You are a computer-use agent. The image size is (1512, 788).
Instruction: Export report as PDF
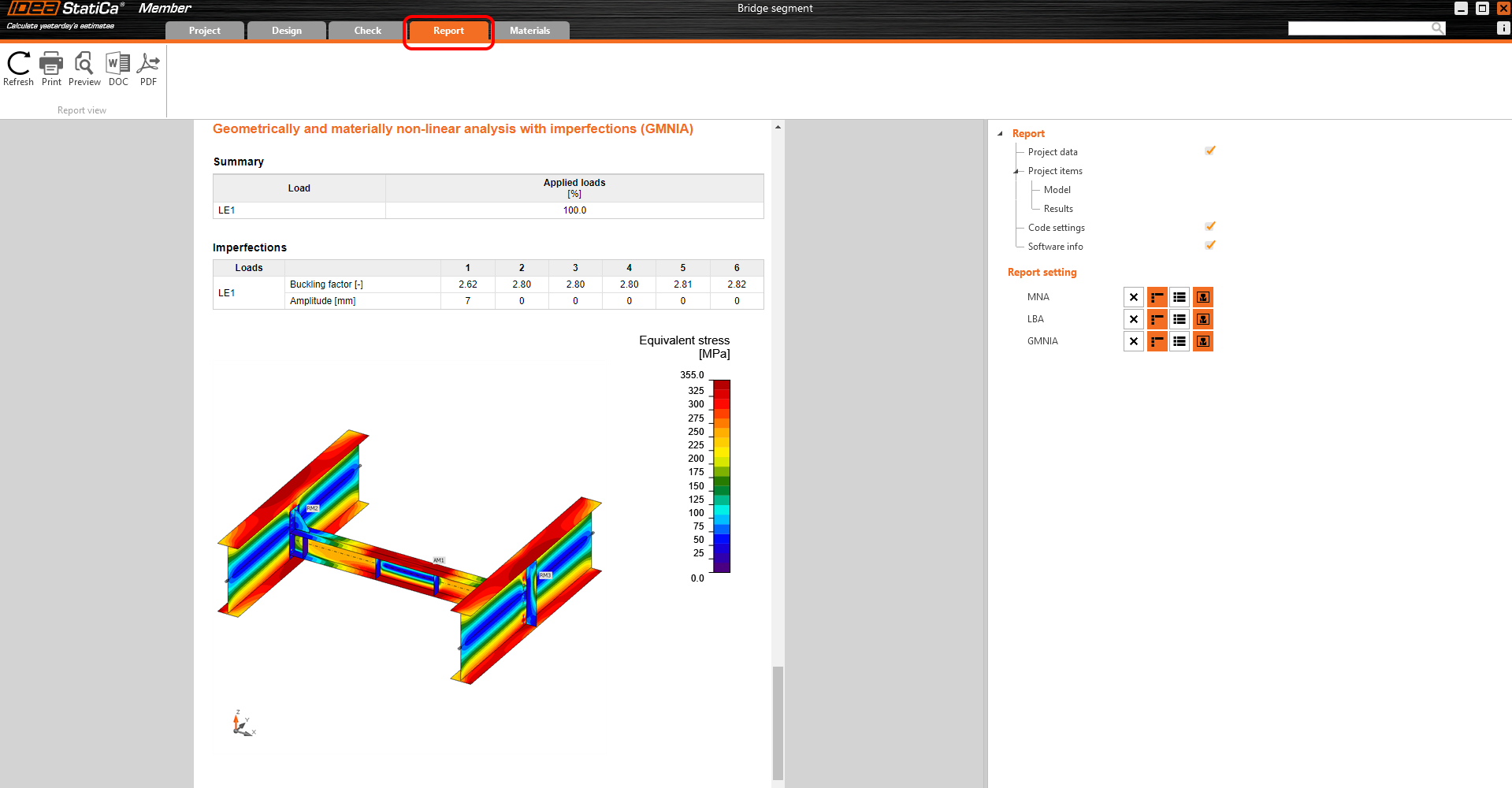148,69
